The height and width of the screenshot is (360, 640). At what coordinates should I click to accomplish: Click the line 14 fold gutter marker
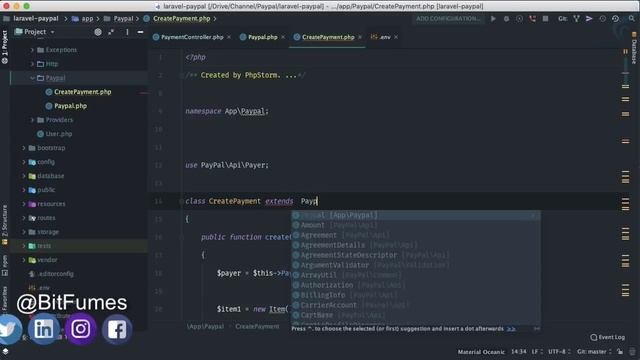(x=181, y=201)
